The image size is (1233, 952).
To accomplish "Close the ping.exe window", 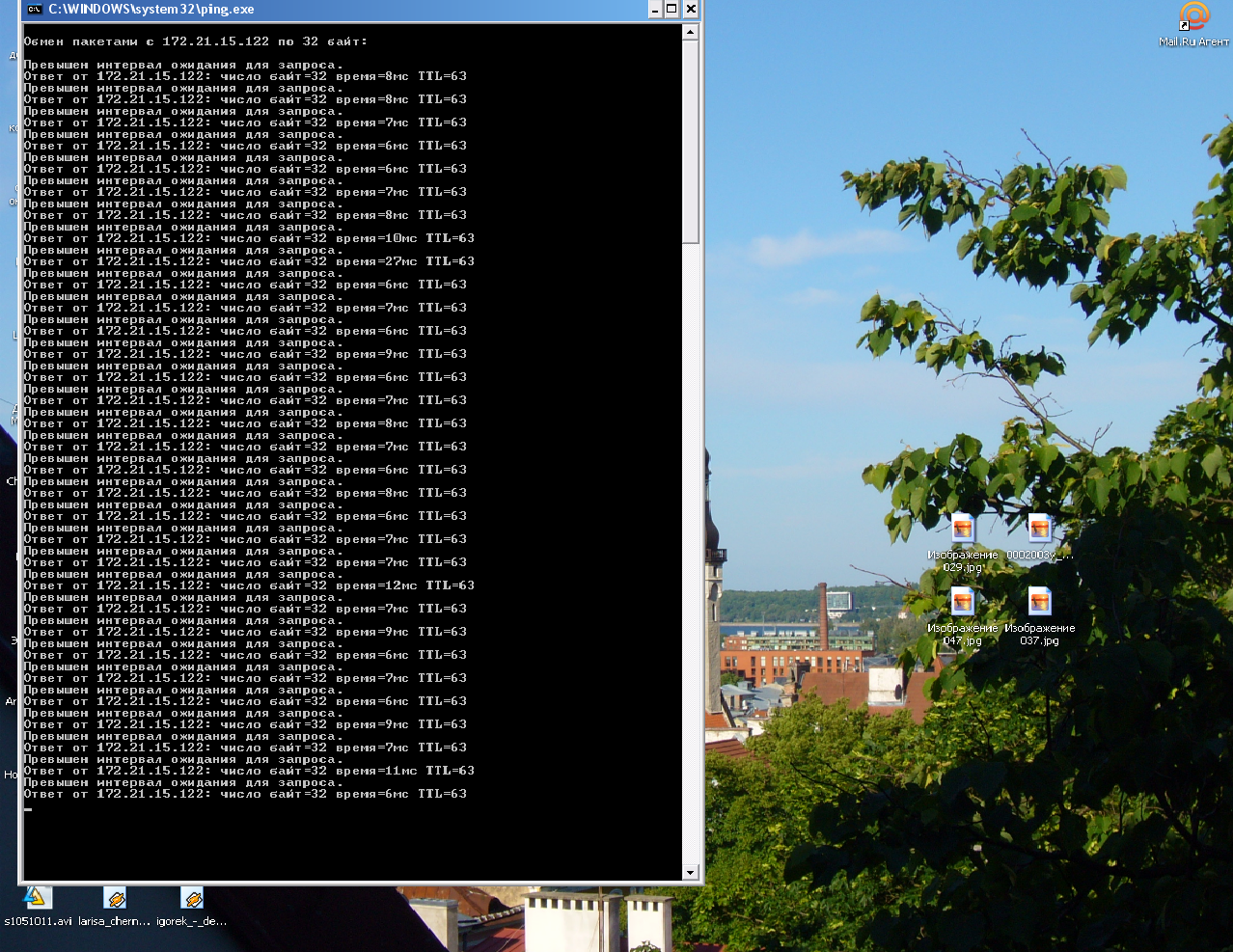I will coord(691,10).
